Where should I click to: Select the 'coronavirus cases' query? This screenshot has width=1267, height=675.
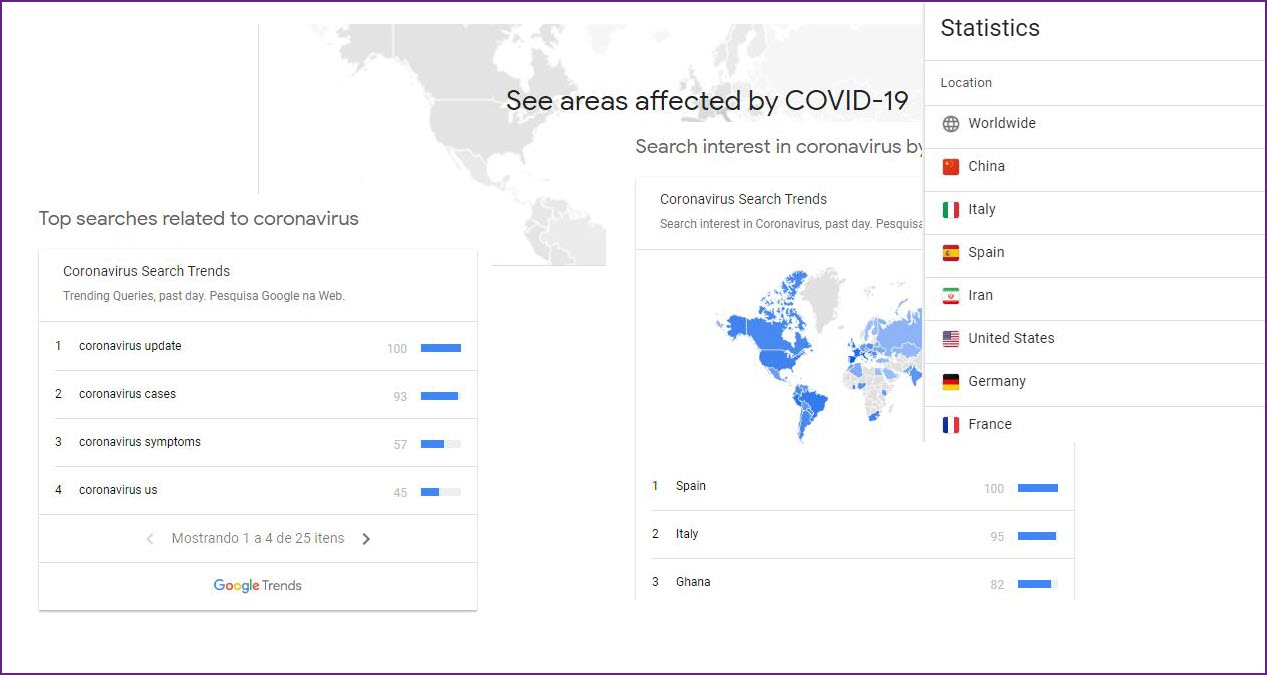coord(127,394)
